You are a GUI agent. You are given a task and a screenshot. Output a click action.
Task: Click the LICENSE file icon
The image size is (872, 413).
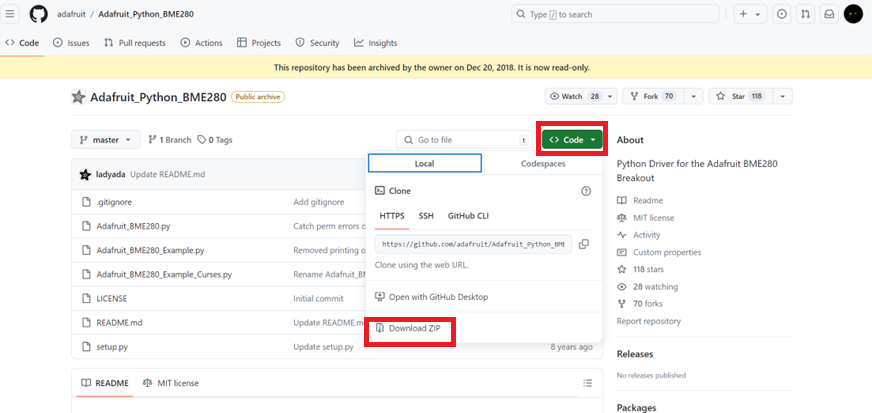86,298
